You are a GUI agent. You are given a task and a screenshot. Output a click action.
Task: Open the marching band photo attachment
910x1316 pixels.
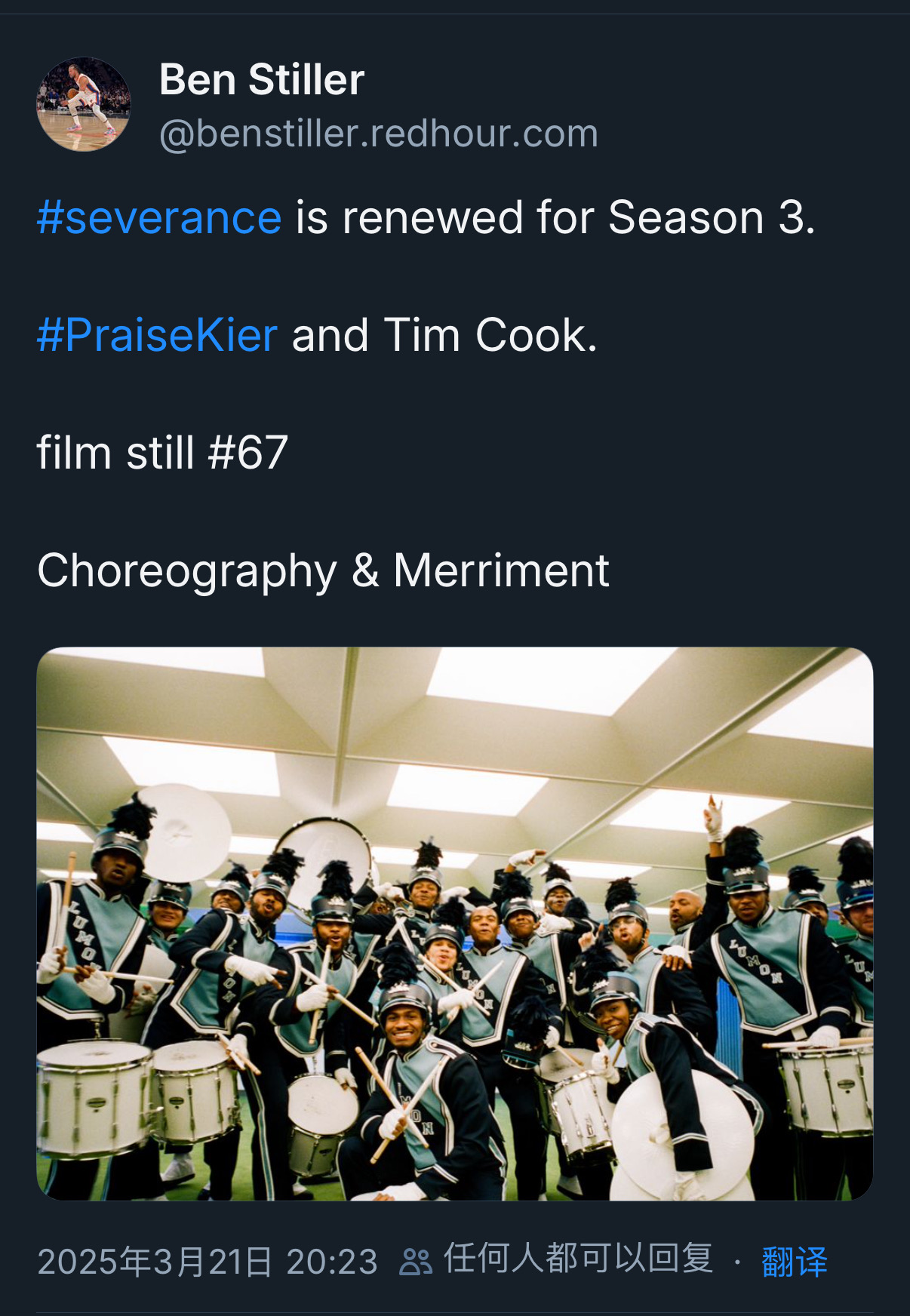[x=455, y=923]
